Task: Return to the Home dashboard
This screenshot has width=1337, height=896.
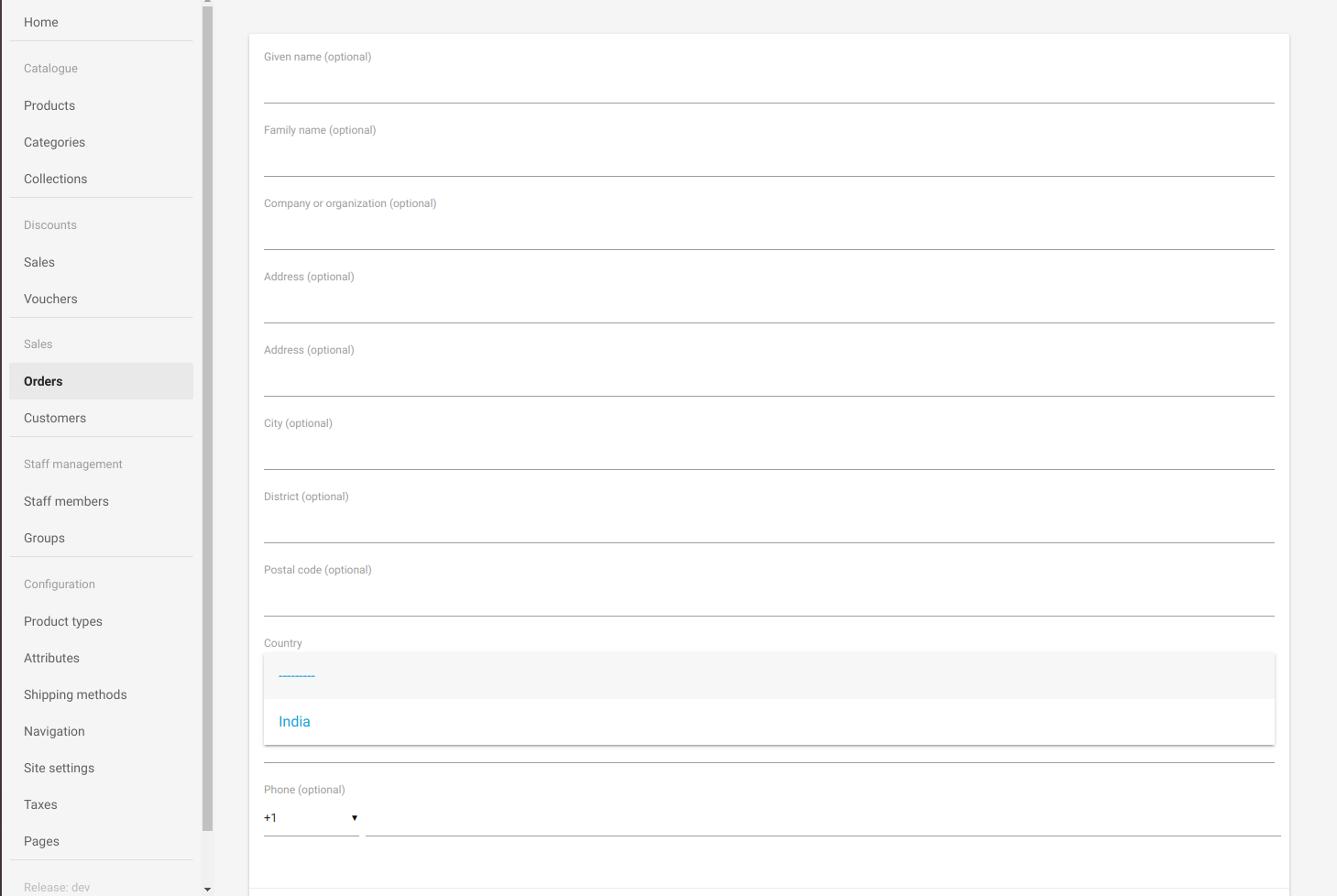Action: coord(40,22)
